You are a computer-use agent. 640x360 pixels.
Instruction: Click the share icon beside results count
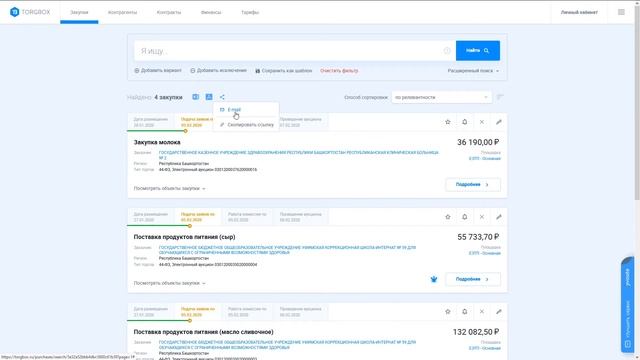tap(222, 97)
